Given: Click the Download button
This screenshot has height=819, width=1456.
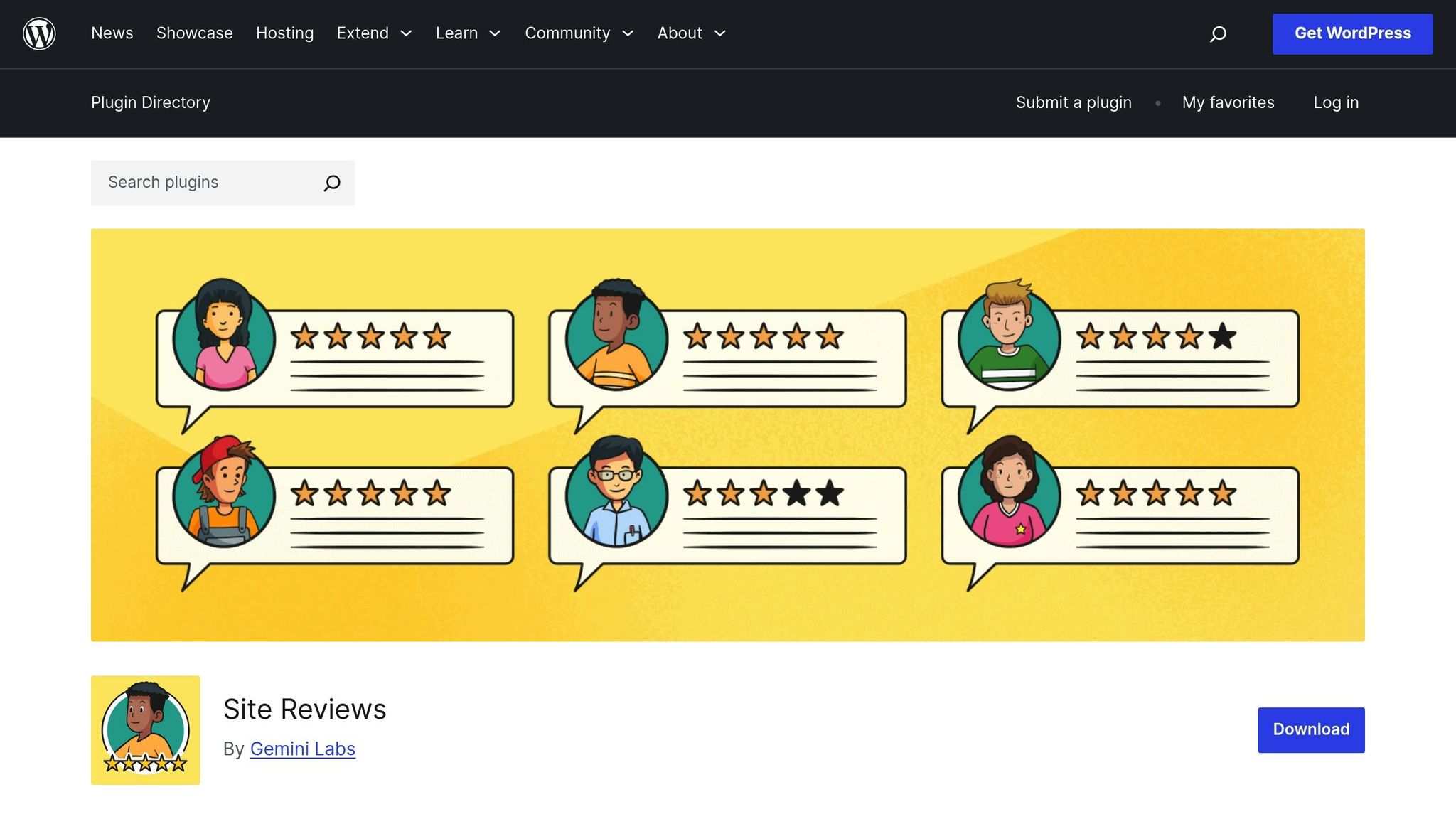Looking at the screenshot, I should coord(1311,729).
